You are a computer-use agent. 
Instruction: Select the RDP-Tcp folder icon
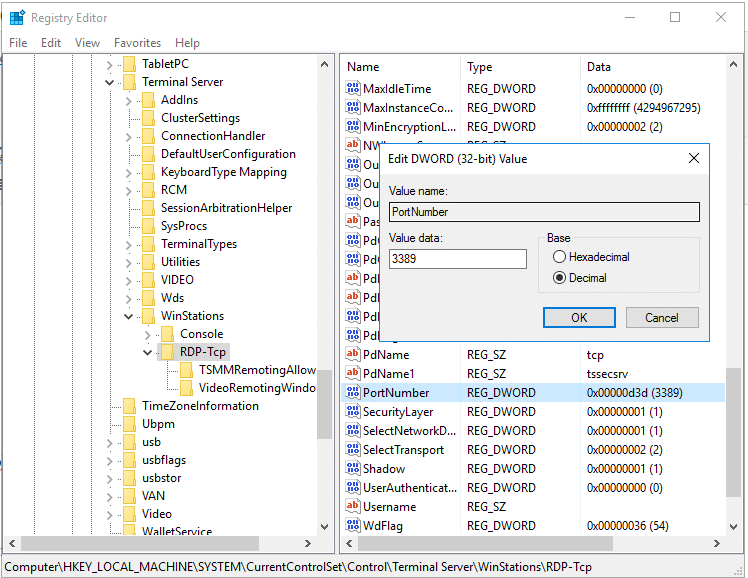click(168, 352)
